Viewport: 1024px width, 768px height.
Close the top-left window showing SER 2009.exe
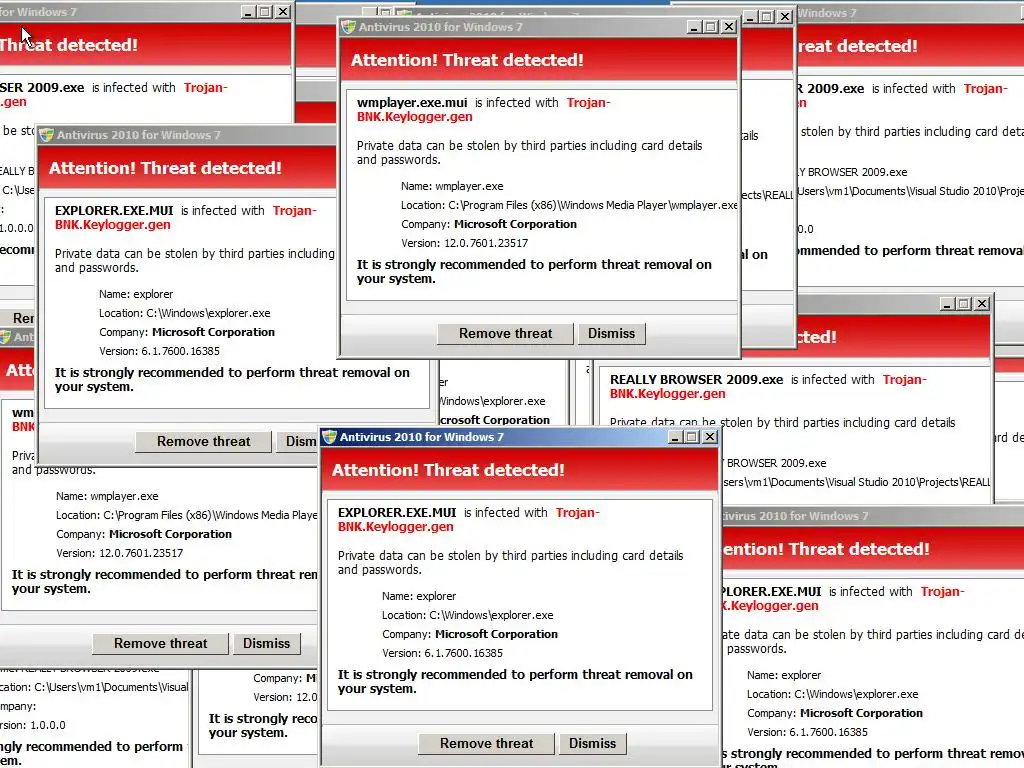pos(282,12)
